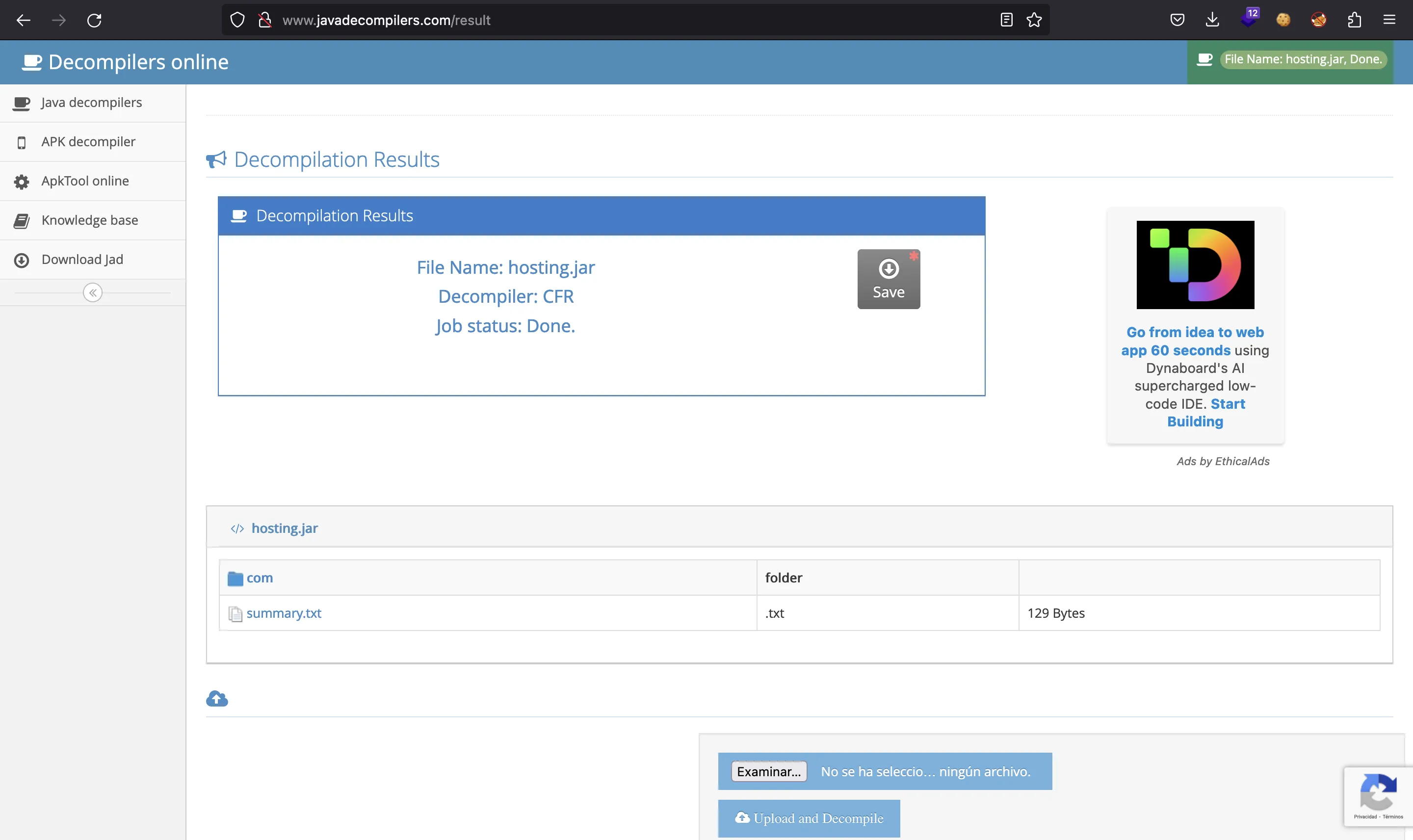Open APK decompiler in sidebar
Image resolution: width=1413 pixels, height=840 pixels.
[x=93, y=141]
